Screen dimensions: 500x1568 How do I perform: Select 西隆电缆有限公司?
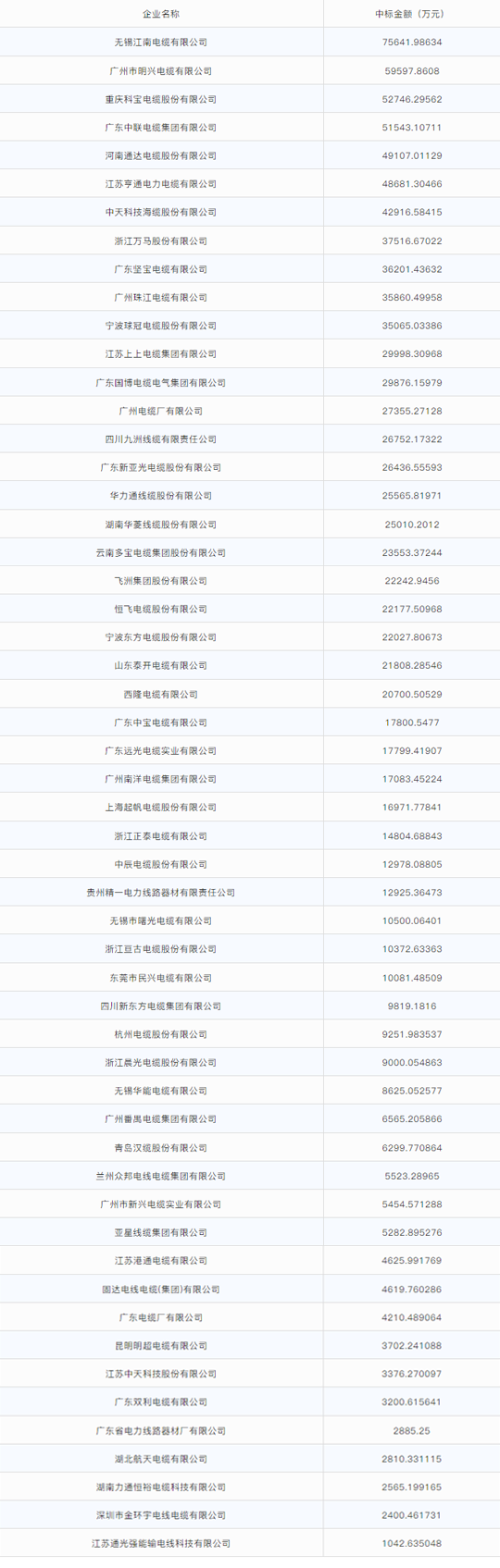[161, 694]
